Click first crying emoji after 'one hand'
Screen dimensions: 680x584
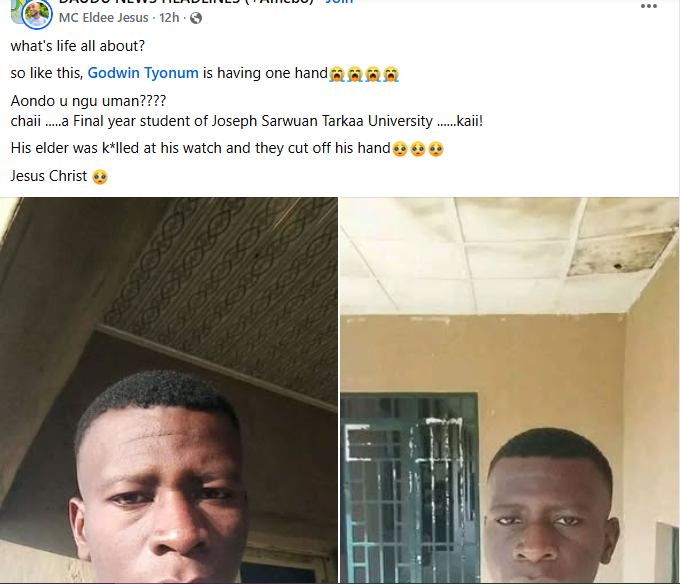(x=337, y=74)
